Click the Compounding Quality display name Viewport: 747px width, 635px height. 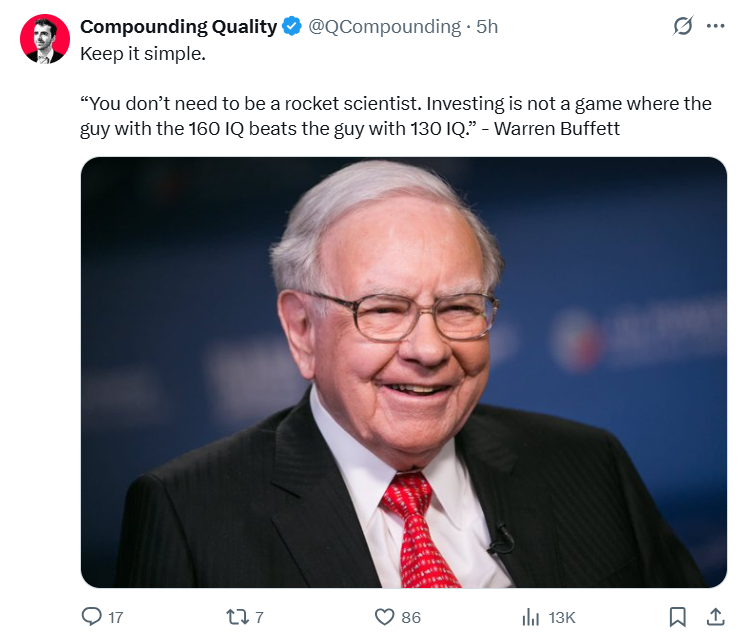coord(179,27)
